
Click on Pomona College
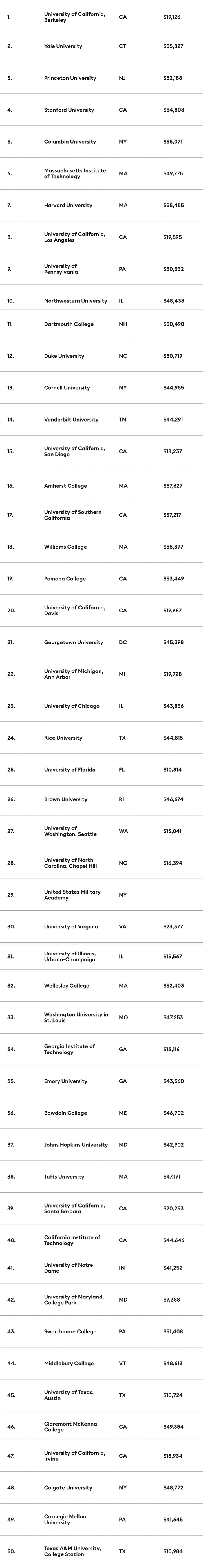pos(65,578)
